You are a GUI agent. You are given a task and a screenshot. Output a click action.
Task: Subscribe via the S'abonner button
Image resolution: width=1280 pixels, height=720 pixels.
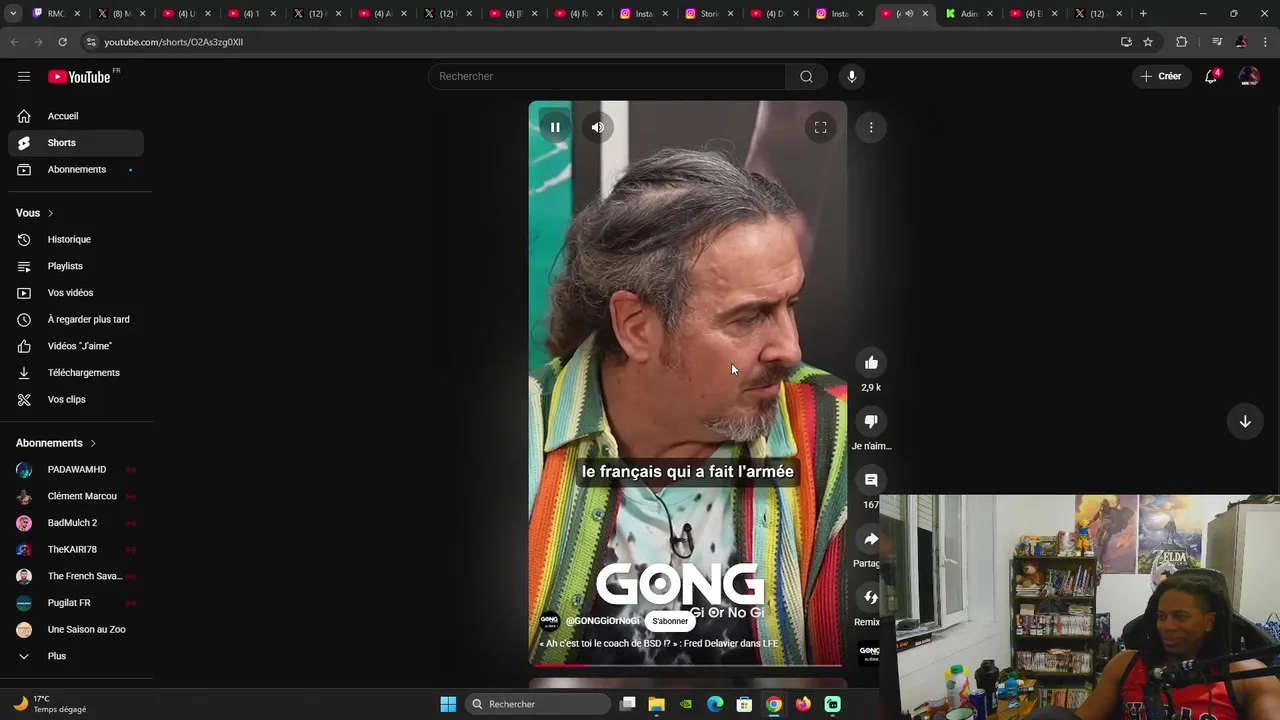pos(670,621)
